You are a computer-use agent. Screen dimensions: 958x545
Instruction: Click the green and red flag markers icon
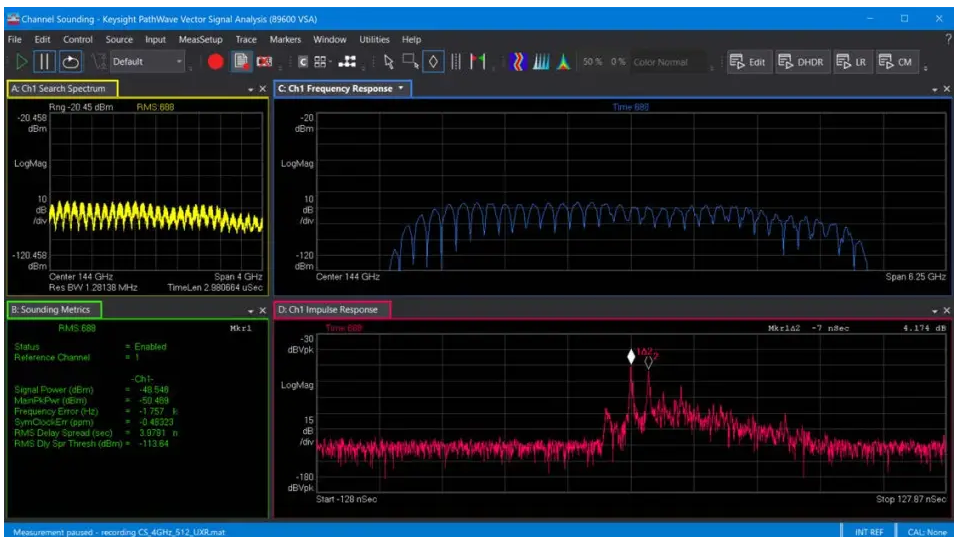pyautogui.click(x=478, y=62)
